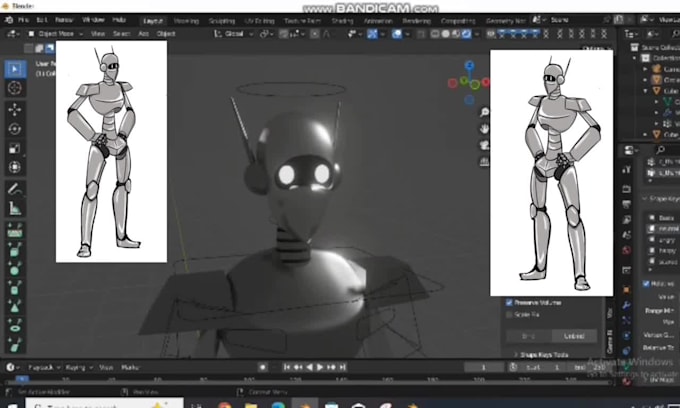Open the timeline Keying dropdown

pos(78,367)
